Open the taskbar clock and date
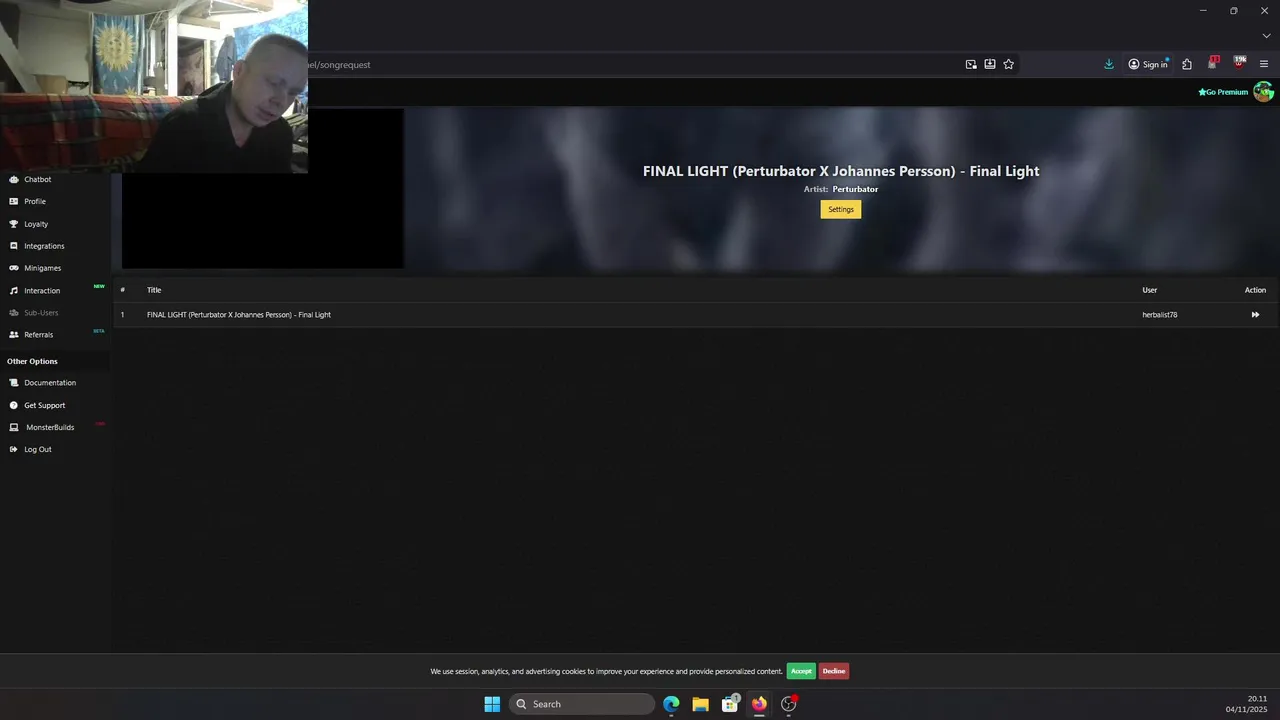This screenshot has width=1280, height=720. pos(1247,704)
